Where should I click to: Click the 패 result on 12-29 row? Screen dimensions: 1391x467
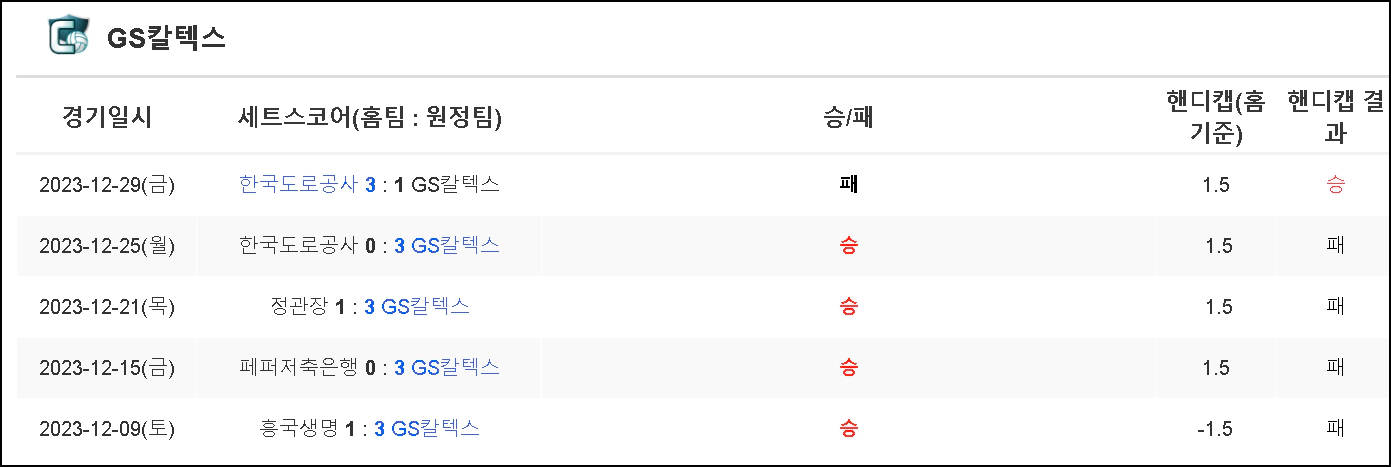point(848,185)
